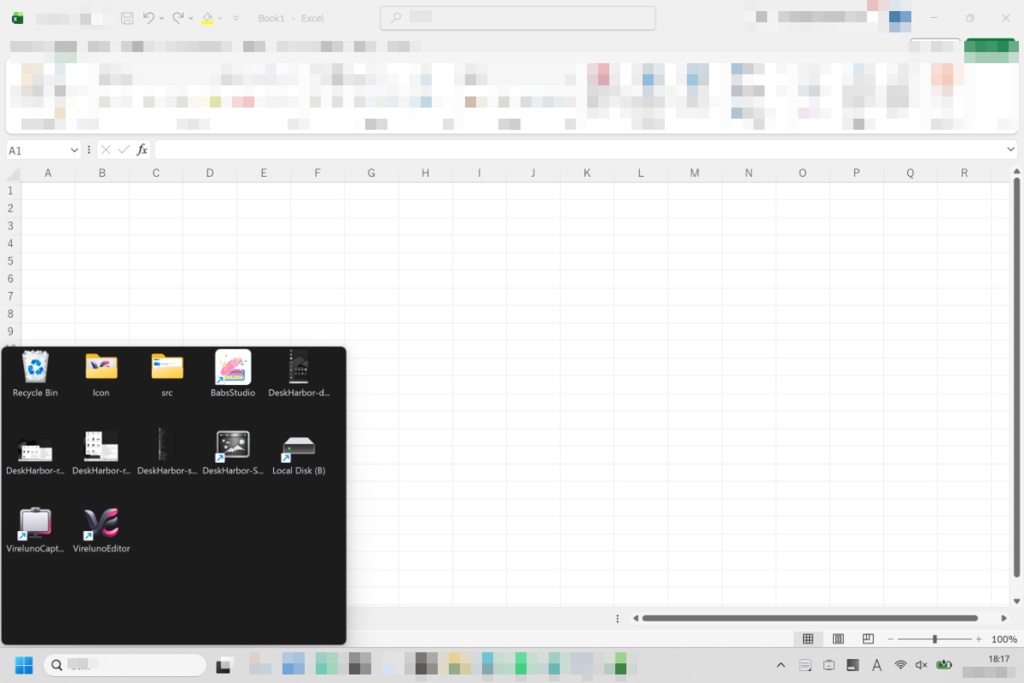
Task: Click the Wi-Fi icon in the system tray
Action: [901, 665]
